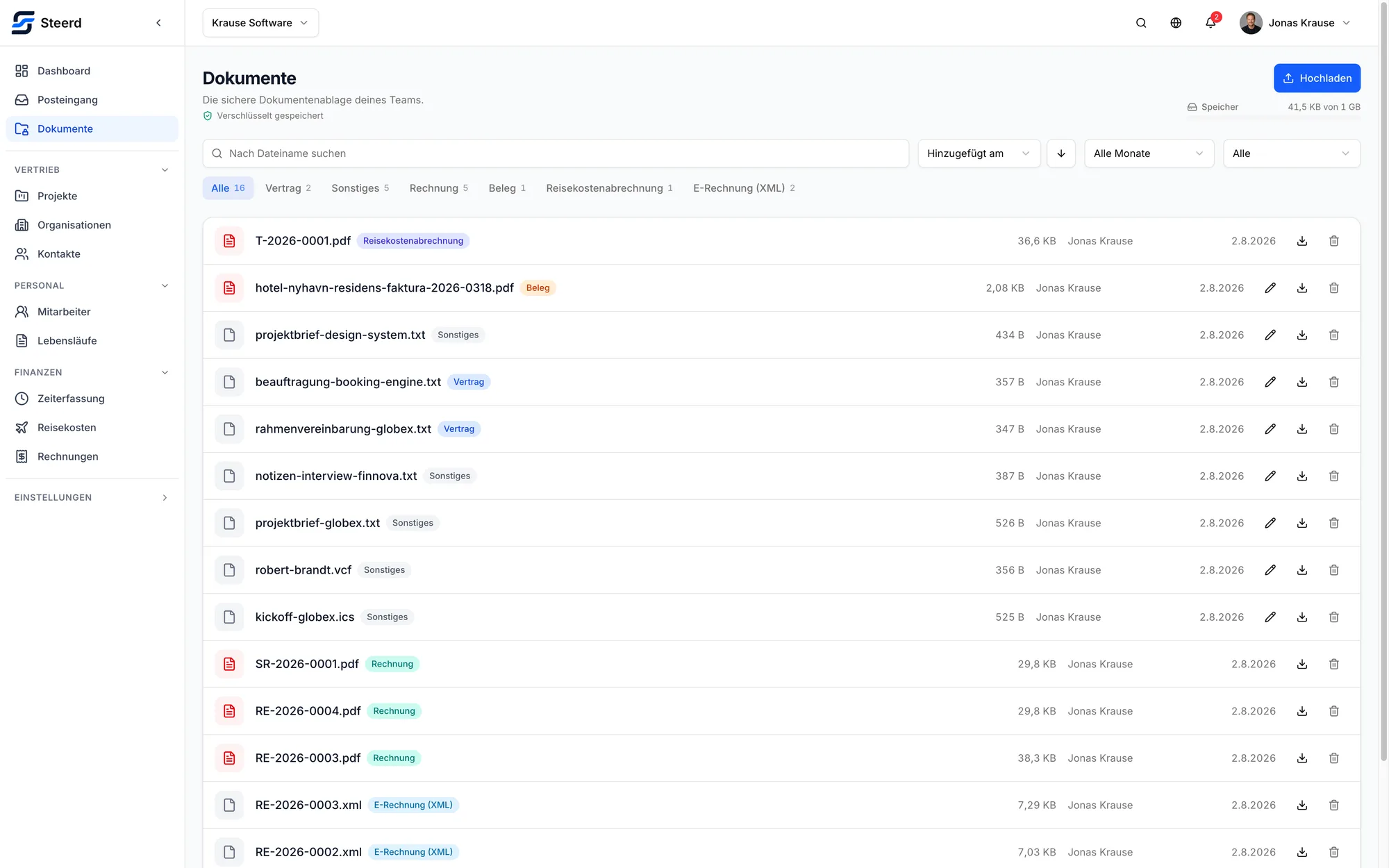Open Rechnungen in sidebar
1389x868 pixels.
92,457
